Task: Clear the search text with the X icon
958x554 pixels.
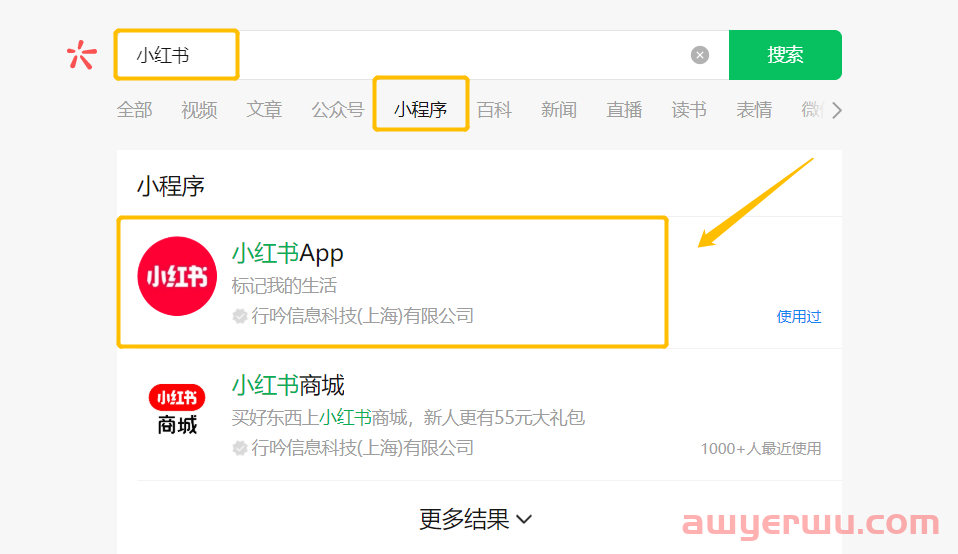Action: pos(700,55)
